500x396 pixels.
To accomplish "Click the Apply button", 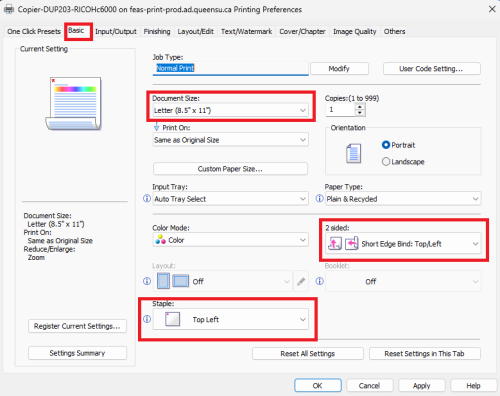I will click(x=422, y=386).
